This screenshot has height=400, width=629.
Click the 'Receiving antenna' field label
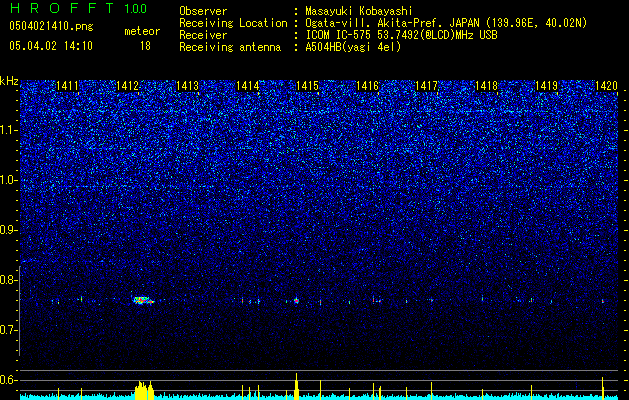(230, 47)
